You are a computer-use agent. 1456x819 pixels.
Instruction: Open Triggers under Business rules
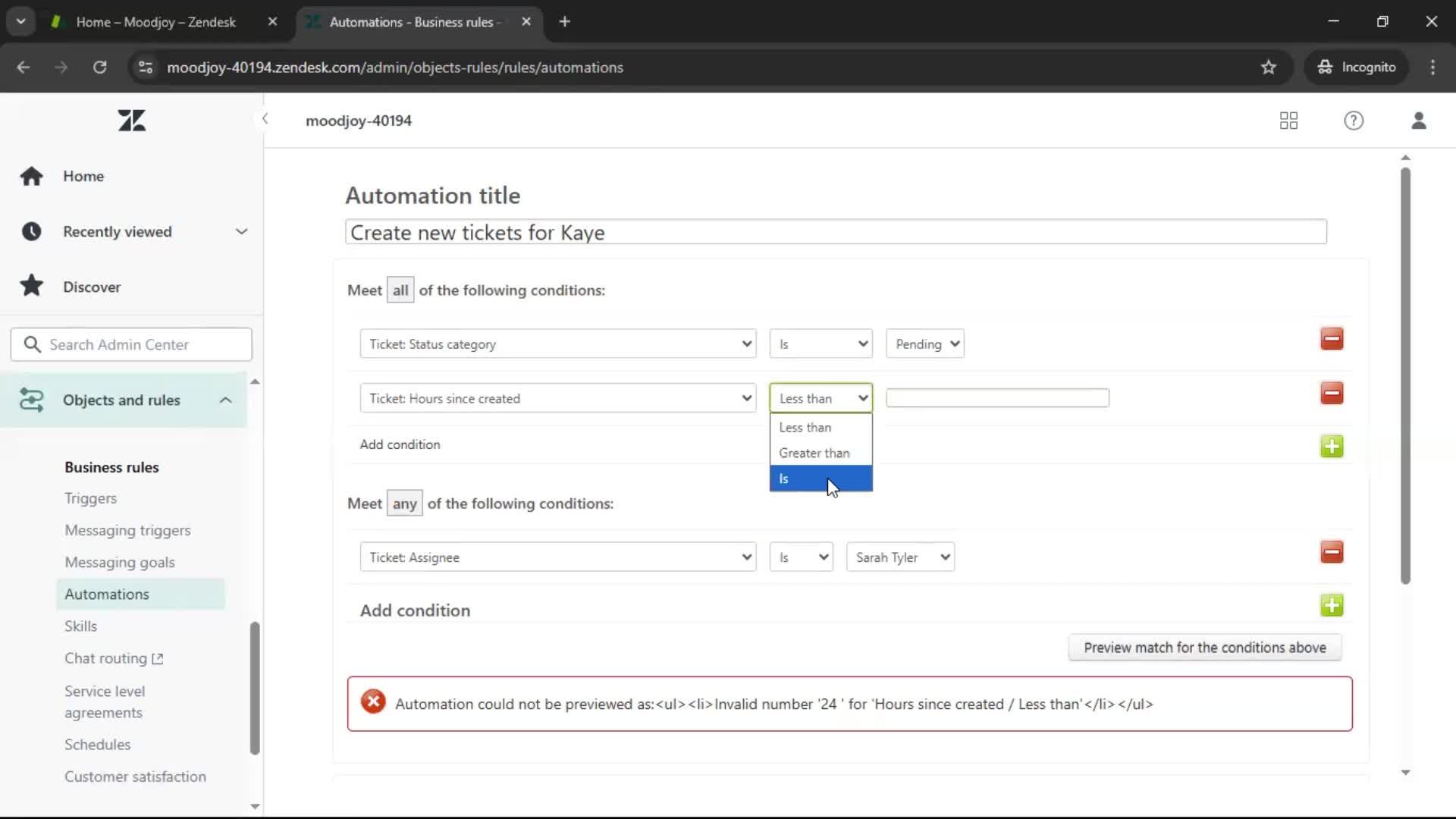point(90,498)
